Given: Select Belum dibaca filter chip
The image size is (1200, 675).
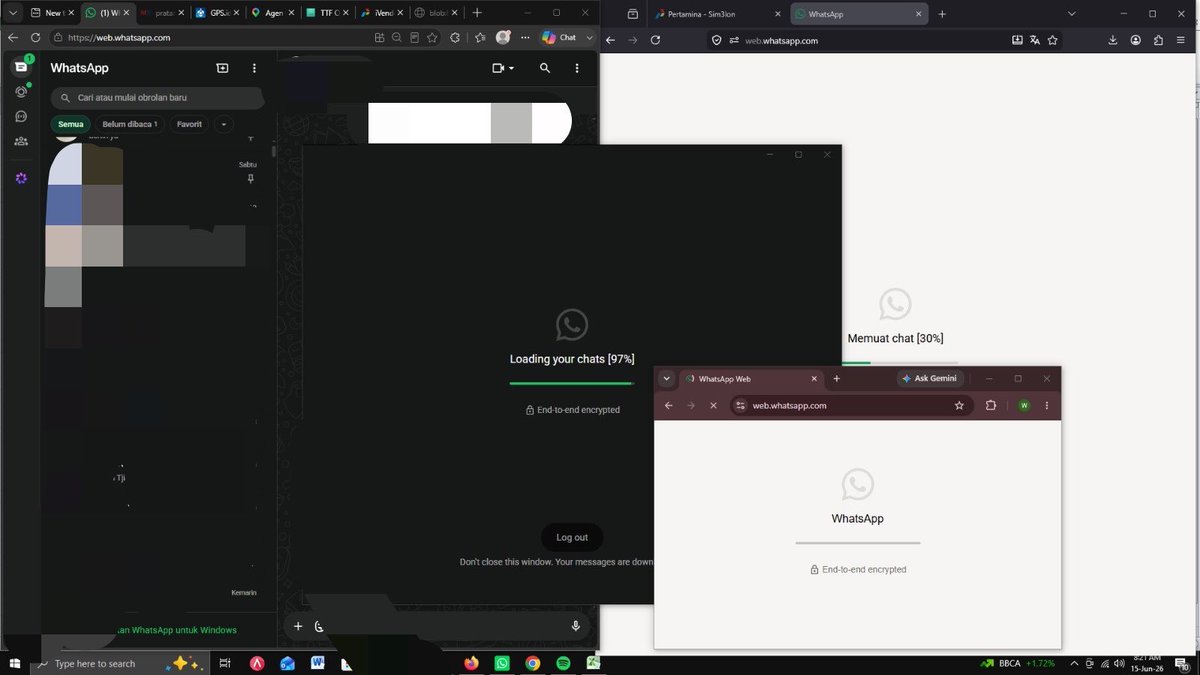Looking at the screenshot, I should (130, 124).
